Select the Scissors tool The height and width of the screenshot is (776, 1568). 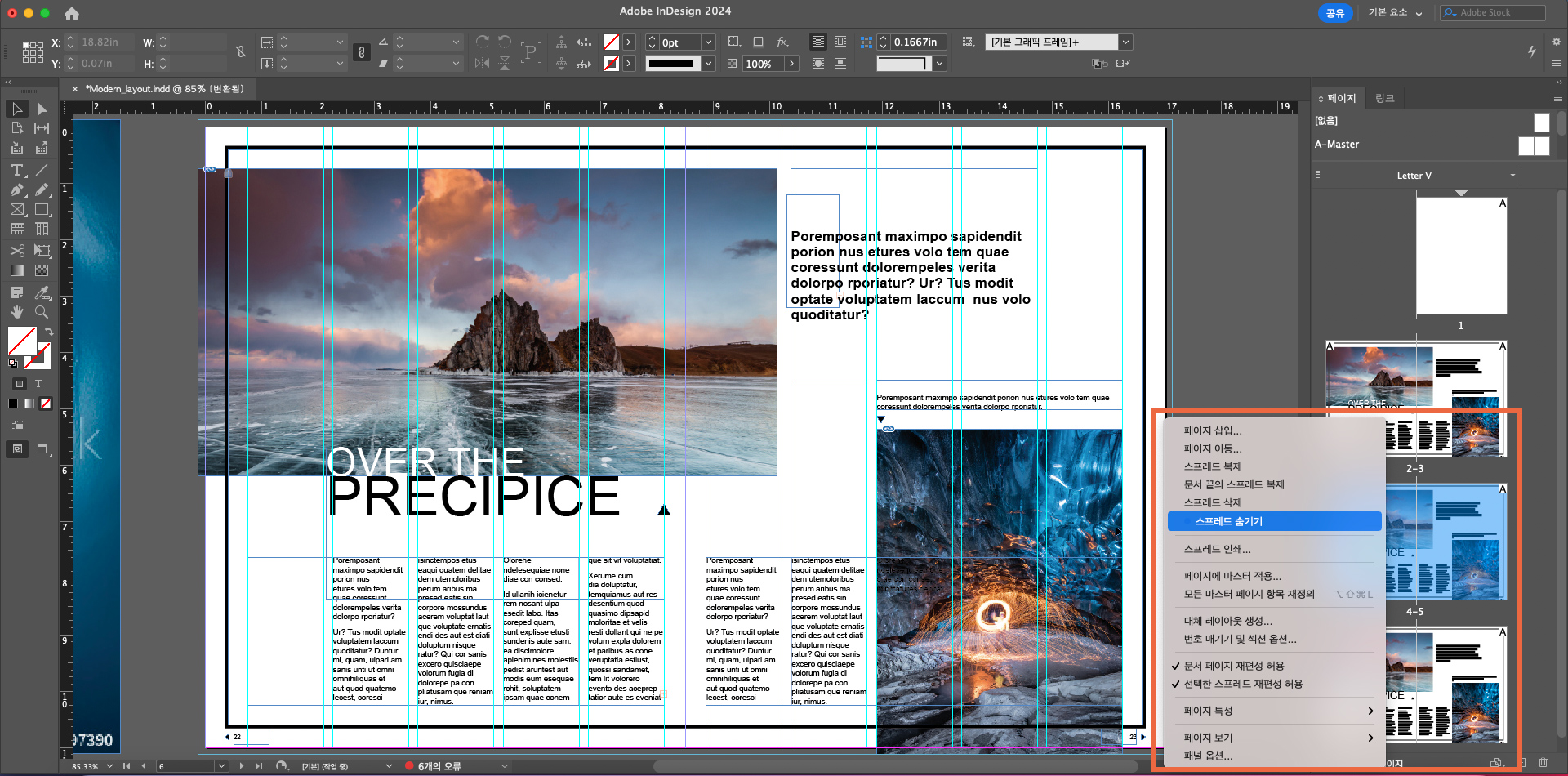(x=17, y=251)
